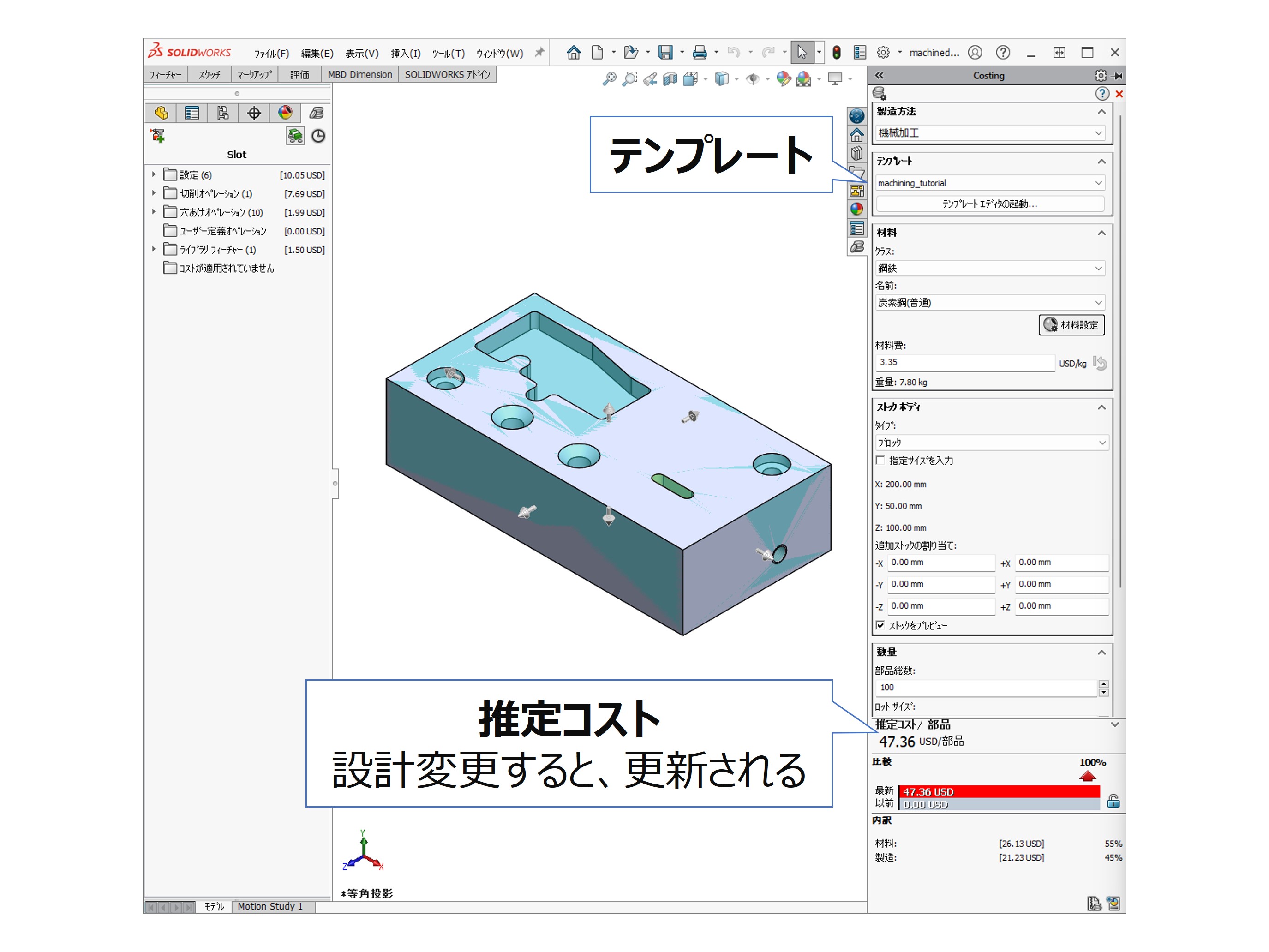Open PropertyManager tab icon
This screenshot has width=1269, height=952.
192,113
